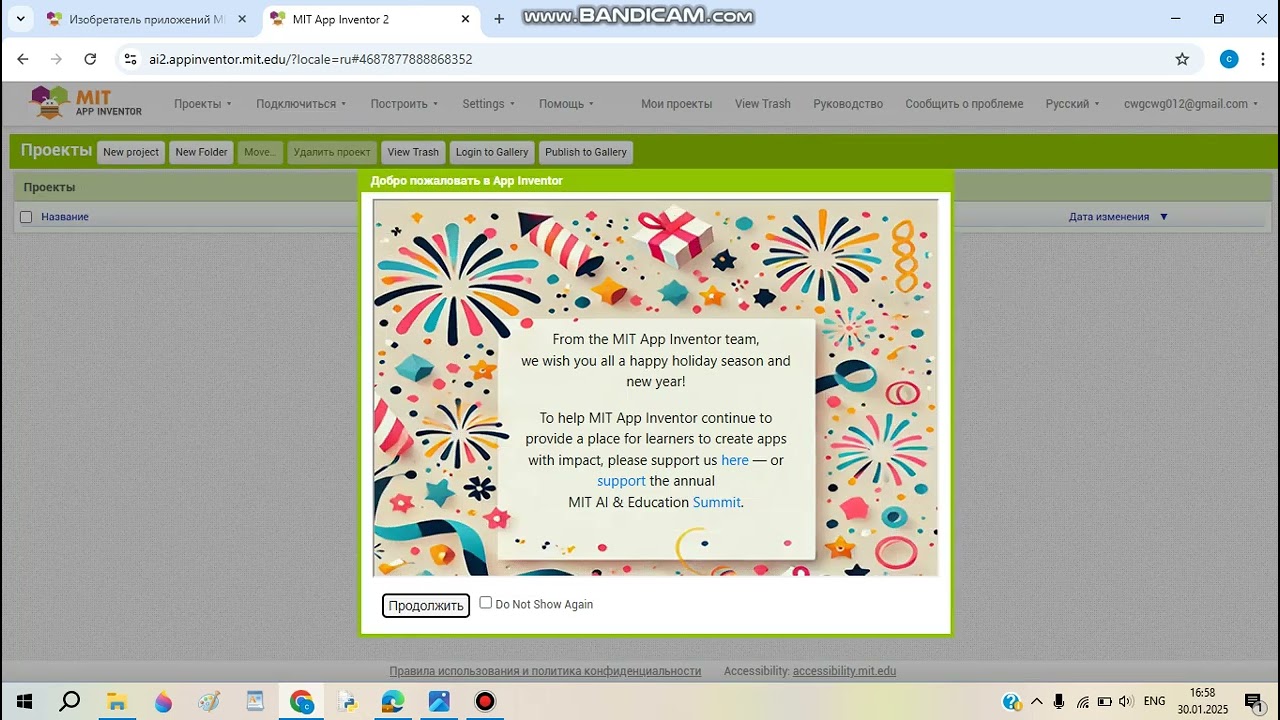Click the View Trash toolbar button

pos(413,152)
